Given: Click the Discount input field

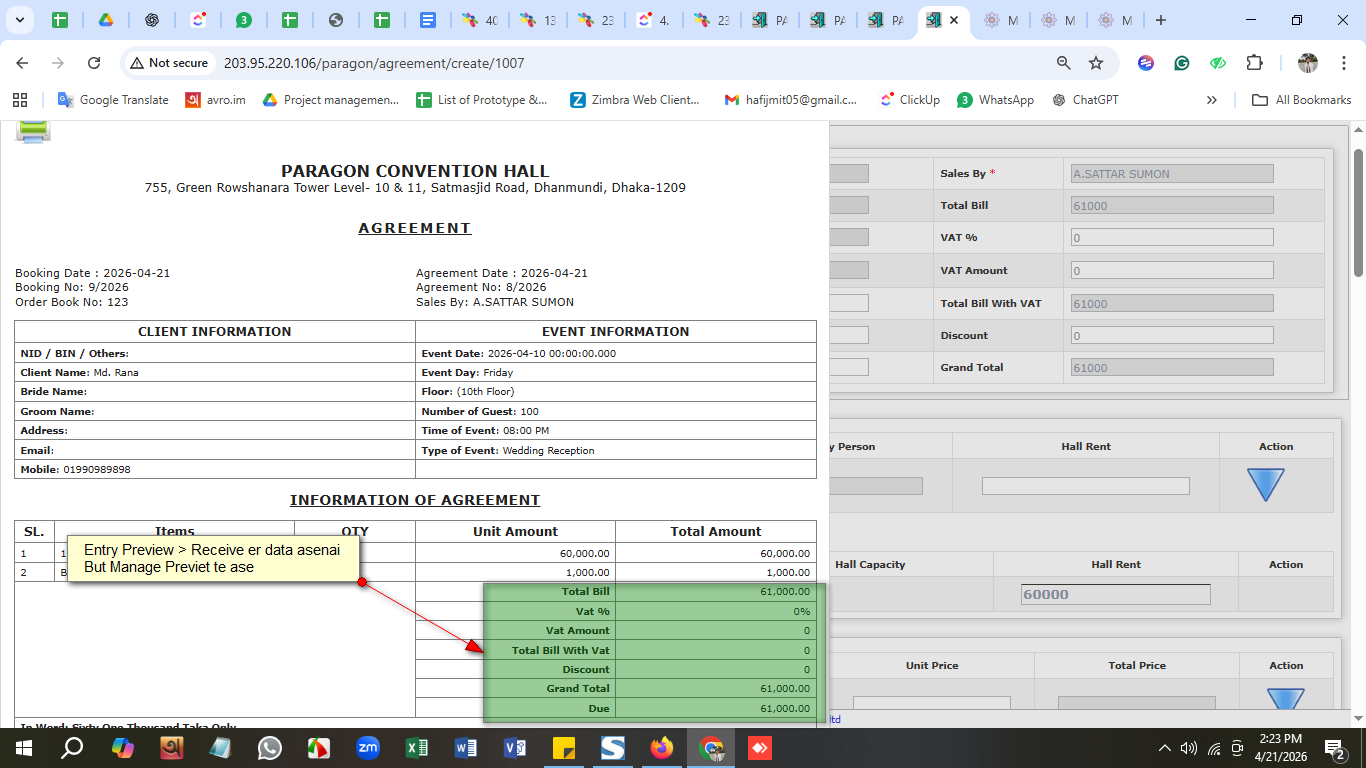Looking at the screenshot, I should (x=1172, y=336).
